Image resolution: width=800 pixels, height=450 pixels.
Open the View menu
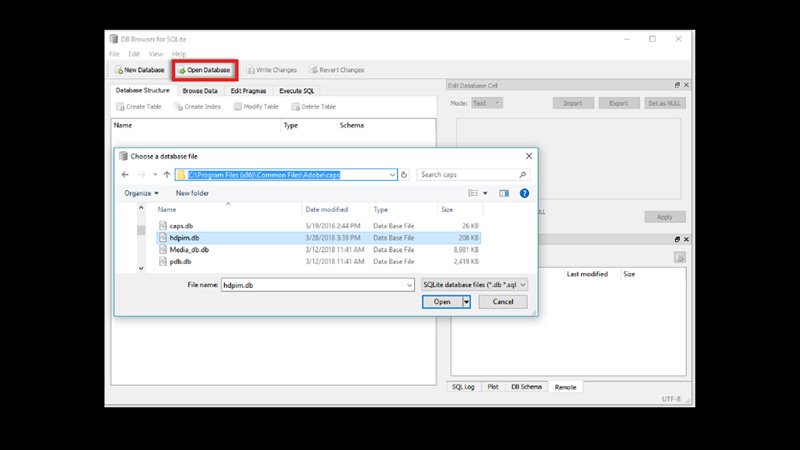pos(156,54)
